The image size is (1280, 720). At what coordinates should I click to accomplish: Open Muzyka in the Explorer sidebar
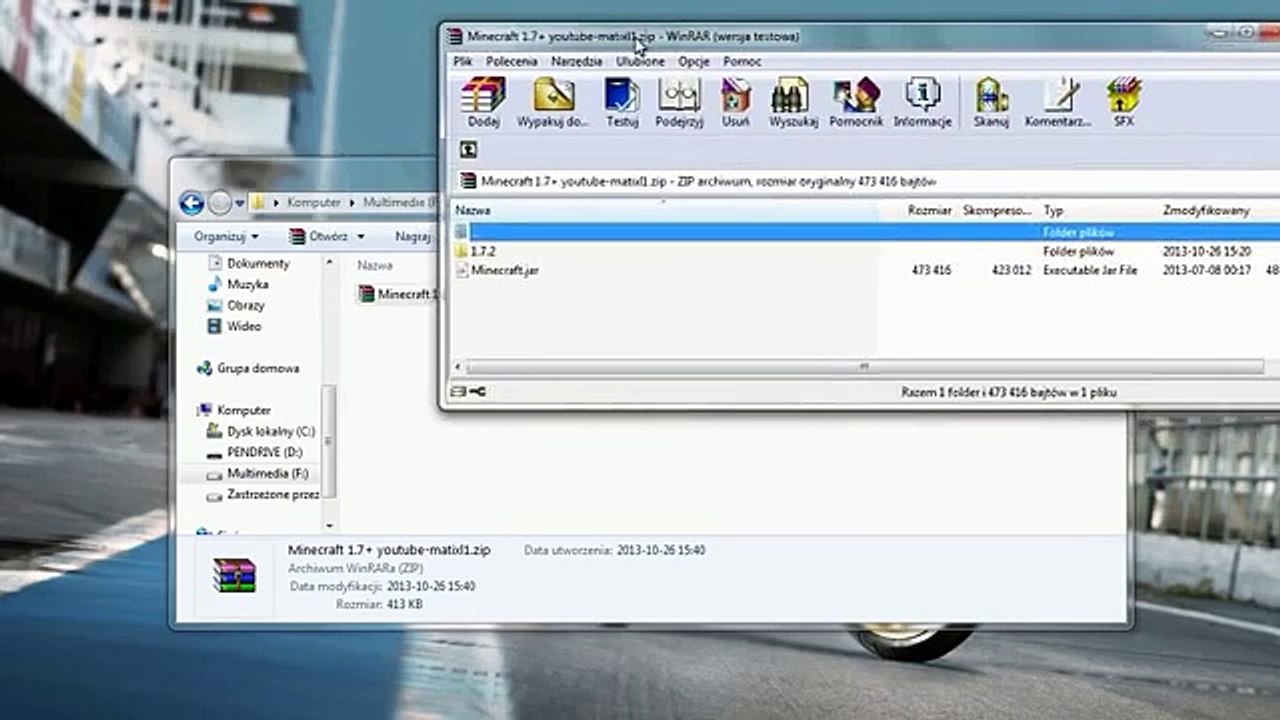coord(247,284)
